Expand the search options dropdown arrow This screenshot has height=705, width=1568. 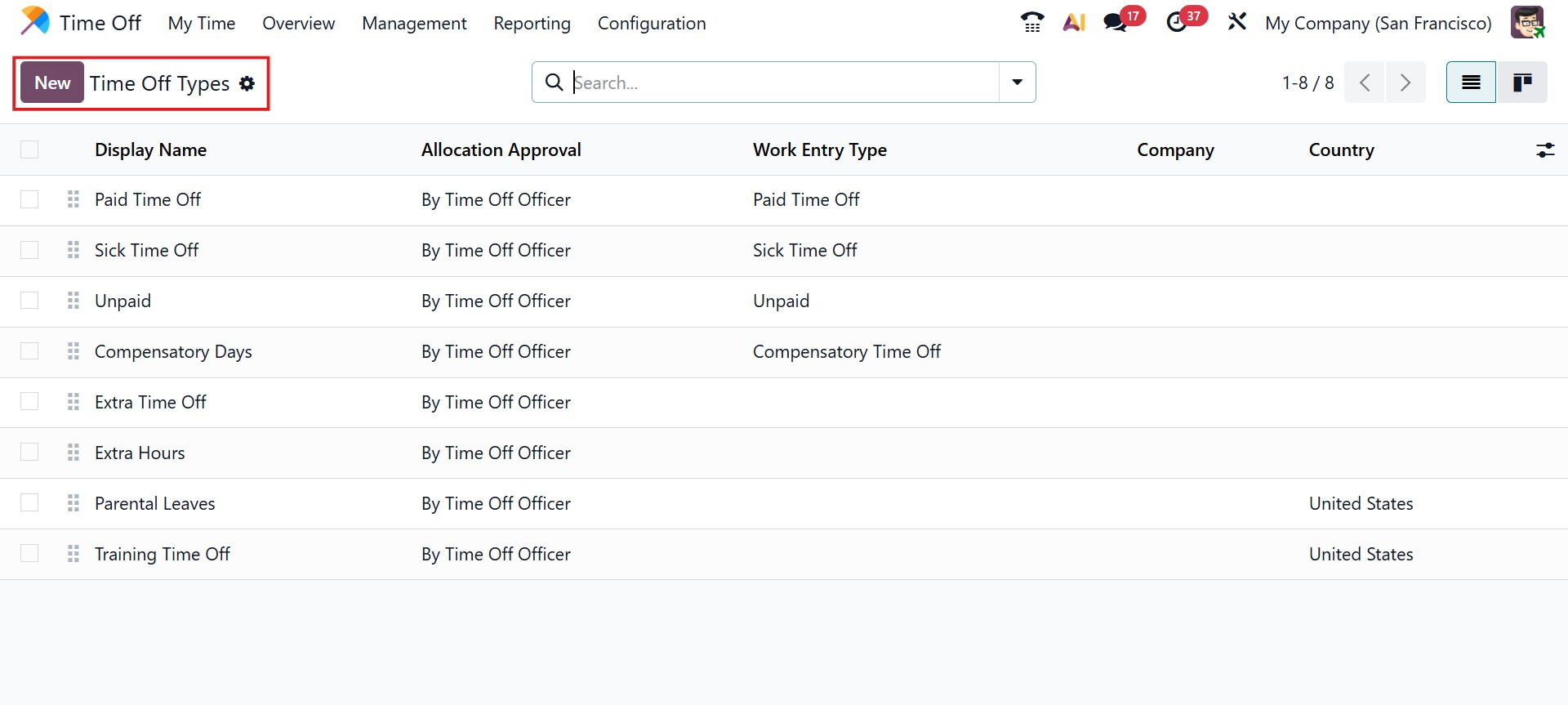pyautogui.click(x=1018, y=83)
